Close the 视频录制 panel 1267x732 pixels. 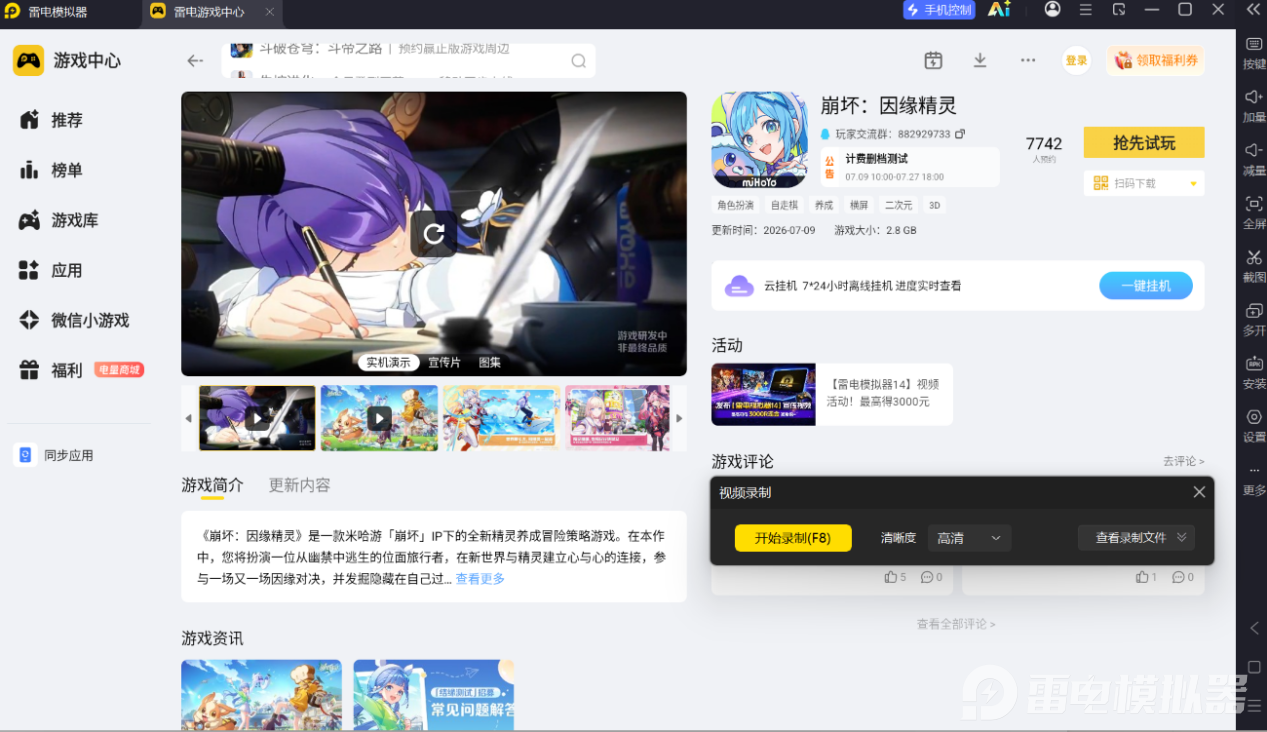pyautogui.click(x=1199, y=492)
